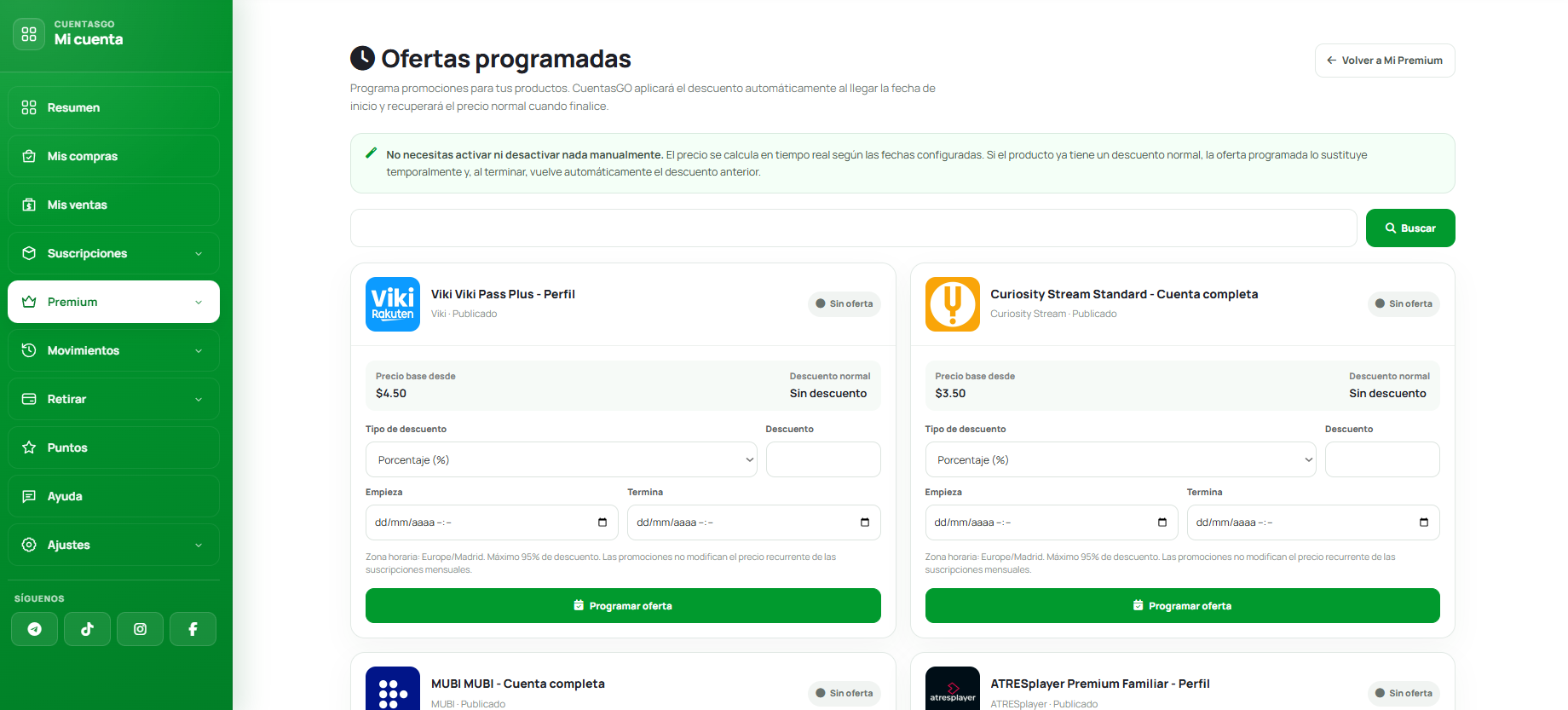This screenshot has height=710, width=1568.
Task: Click the Curiosity Stream product logo
Action: coord(953,304)
